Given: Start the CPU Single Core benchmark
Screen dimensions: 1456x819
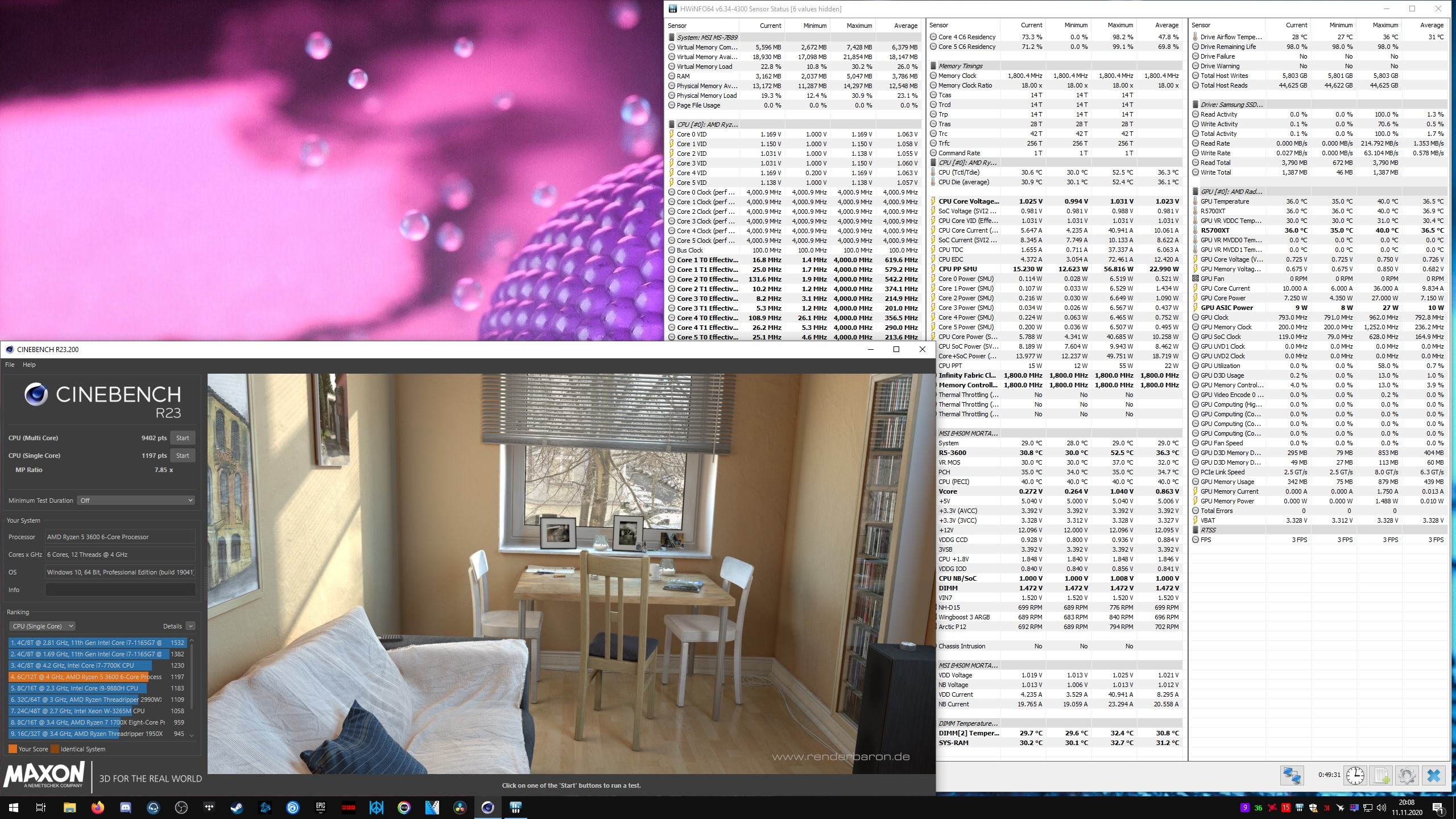Looking at the screenshot, I should click(183, 456).
